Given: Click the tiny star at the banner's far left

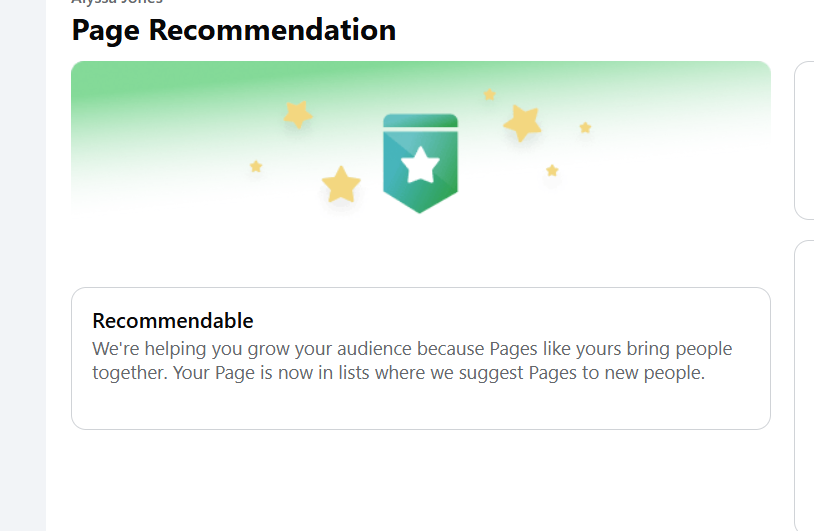Looking at the screenshot, I should tap(256, 166).
